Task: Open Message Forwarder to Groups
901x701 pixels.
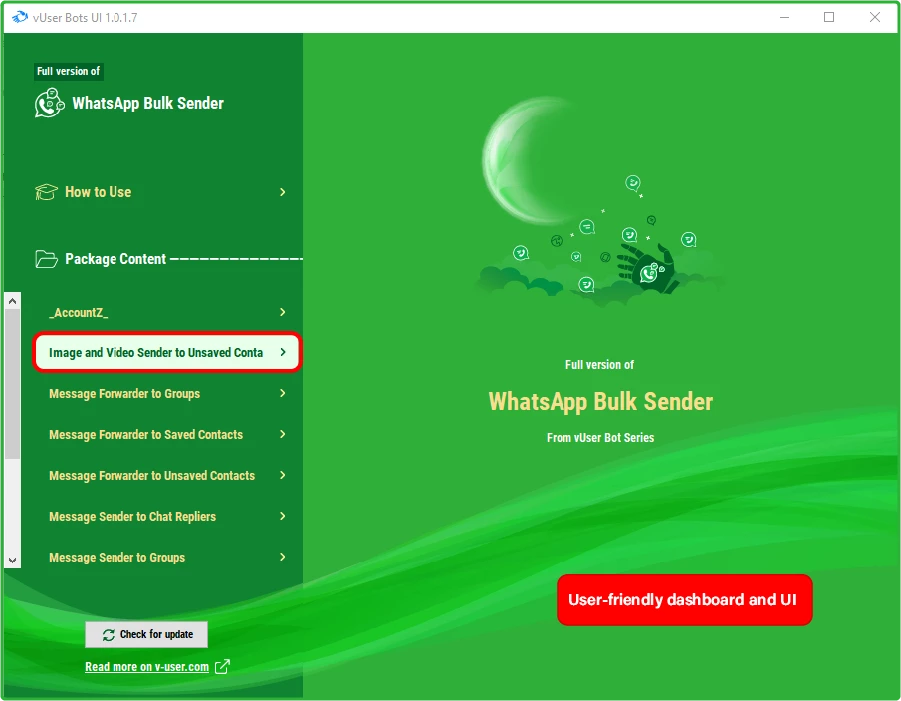Action: (x=167, y=394)
